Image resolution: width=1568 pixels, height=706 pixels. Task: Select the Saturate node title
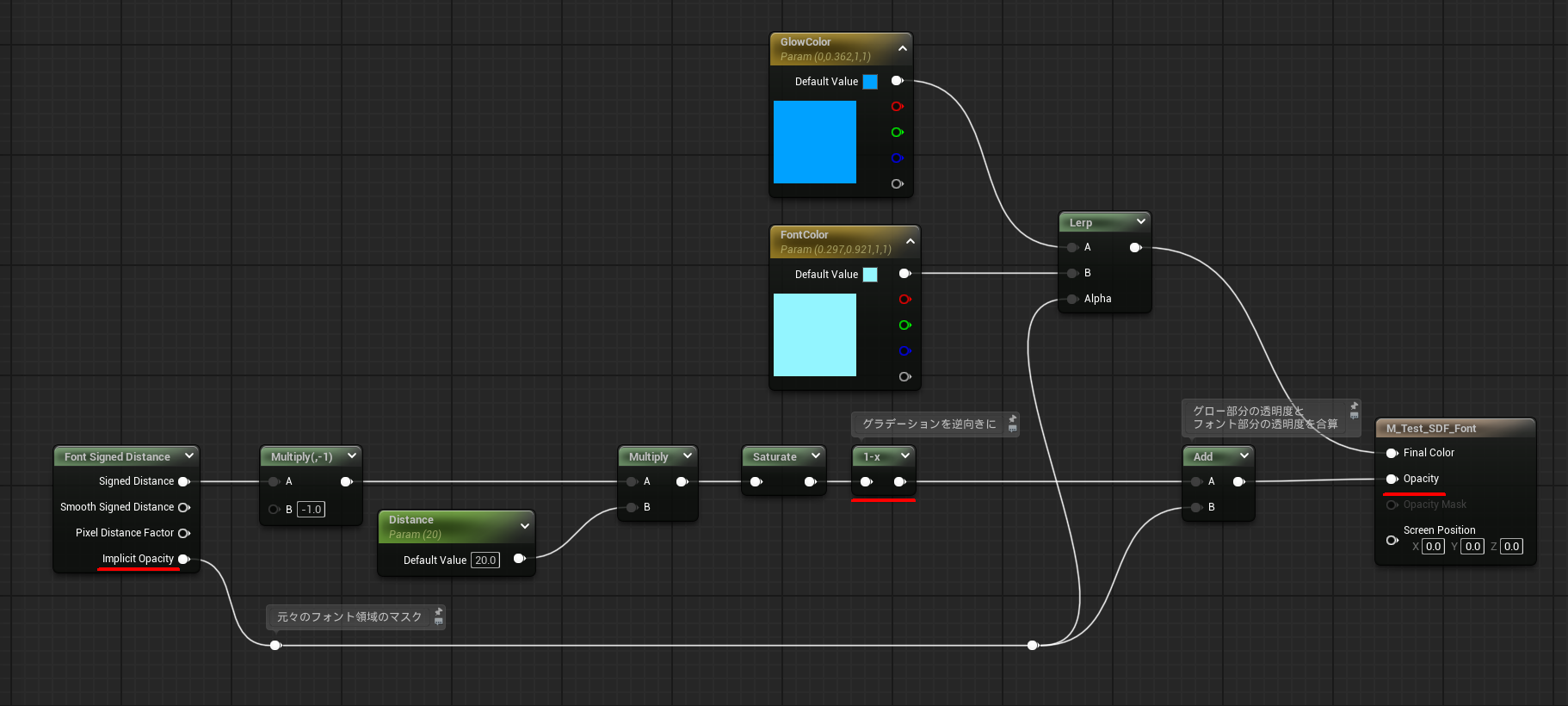click(x=775, y=456)
